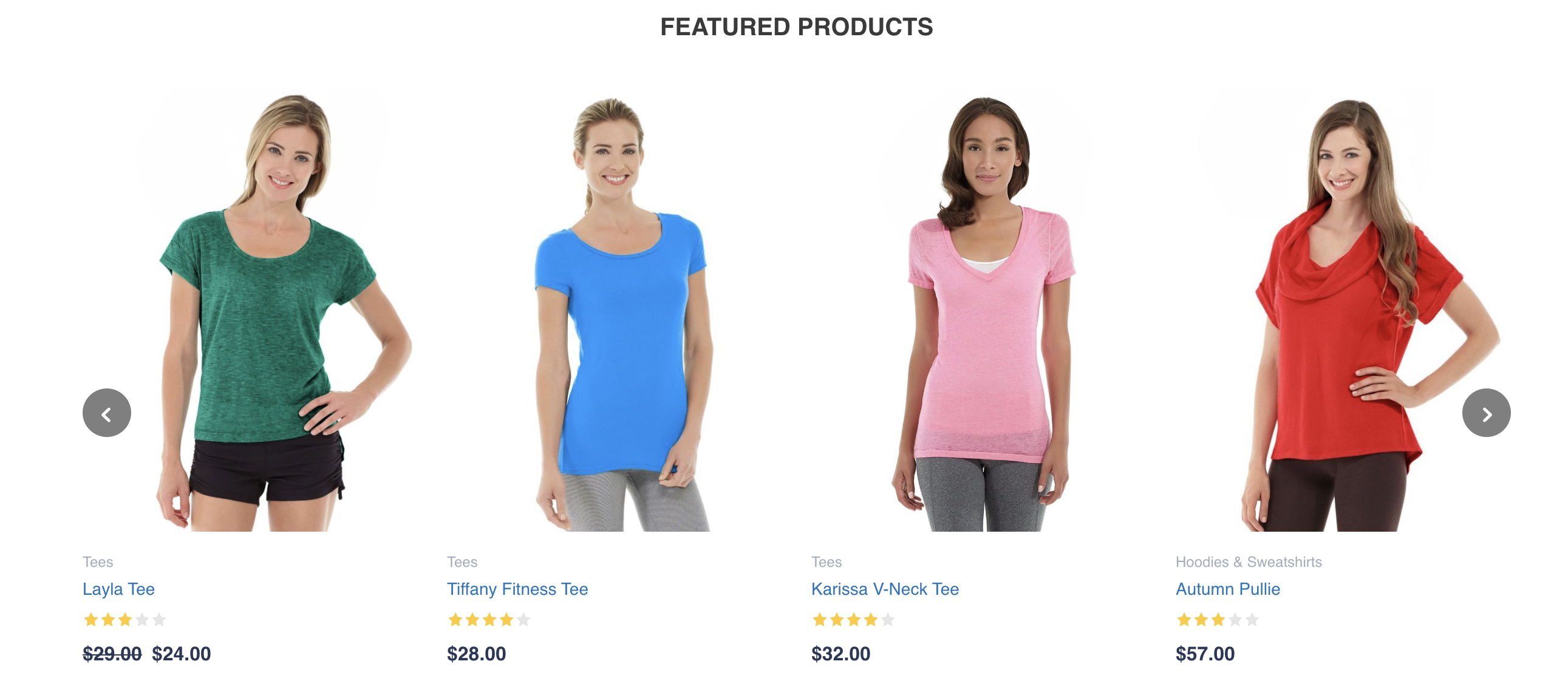Click the Layla Tee star rating
This screenshot has height=698, width=1568.
(124, 620)
